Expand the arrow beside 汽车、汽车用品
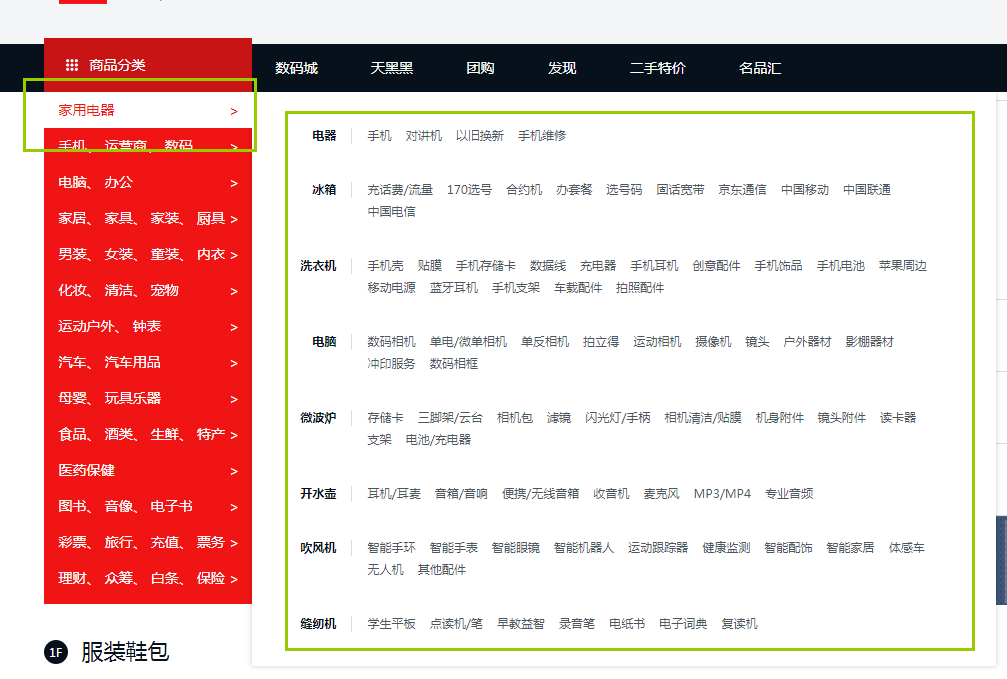Screen dimensions: 1007x679 [234, 364]
